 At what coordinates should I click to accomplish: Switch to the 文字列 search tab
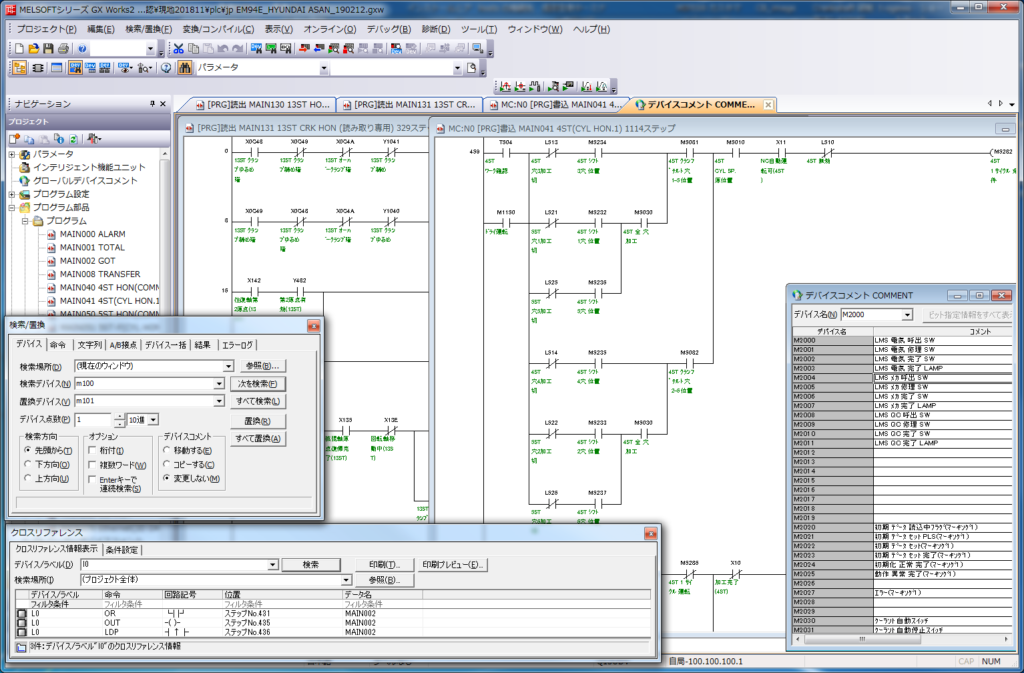pos(88,345)
